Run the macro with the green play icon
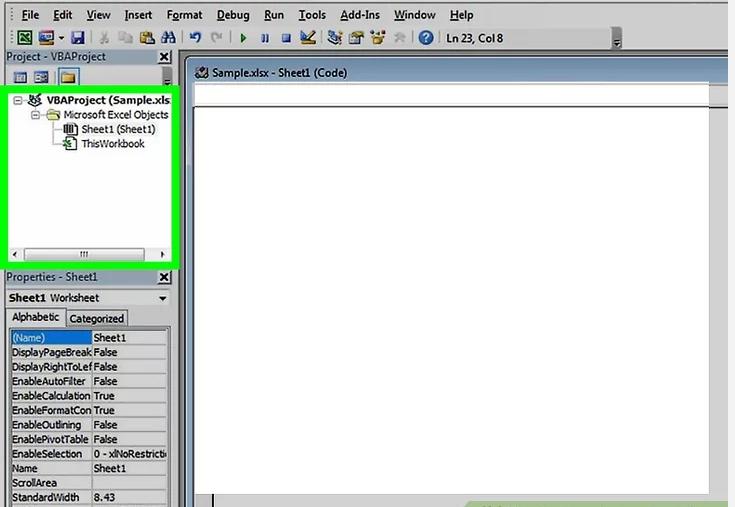This screenshot has width=735, height=507. click(243, 38)
